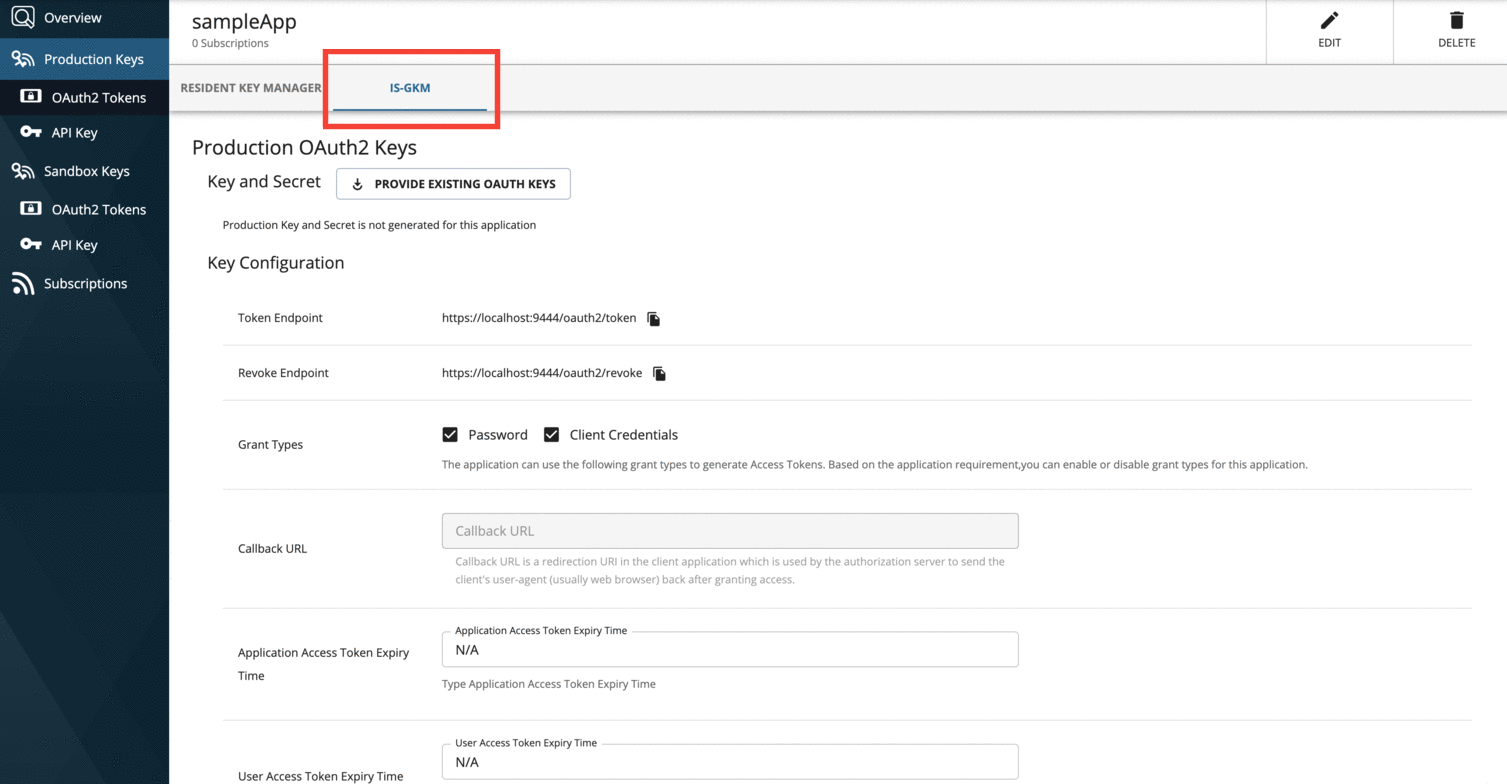Uncheck Client Credentials grant type

click(551, 435)
